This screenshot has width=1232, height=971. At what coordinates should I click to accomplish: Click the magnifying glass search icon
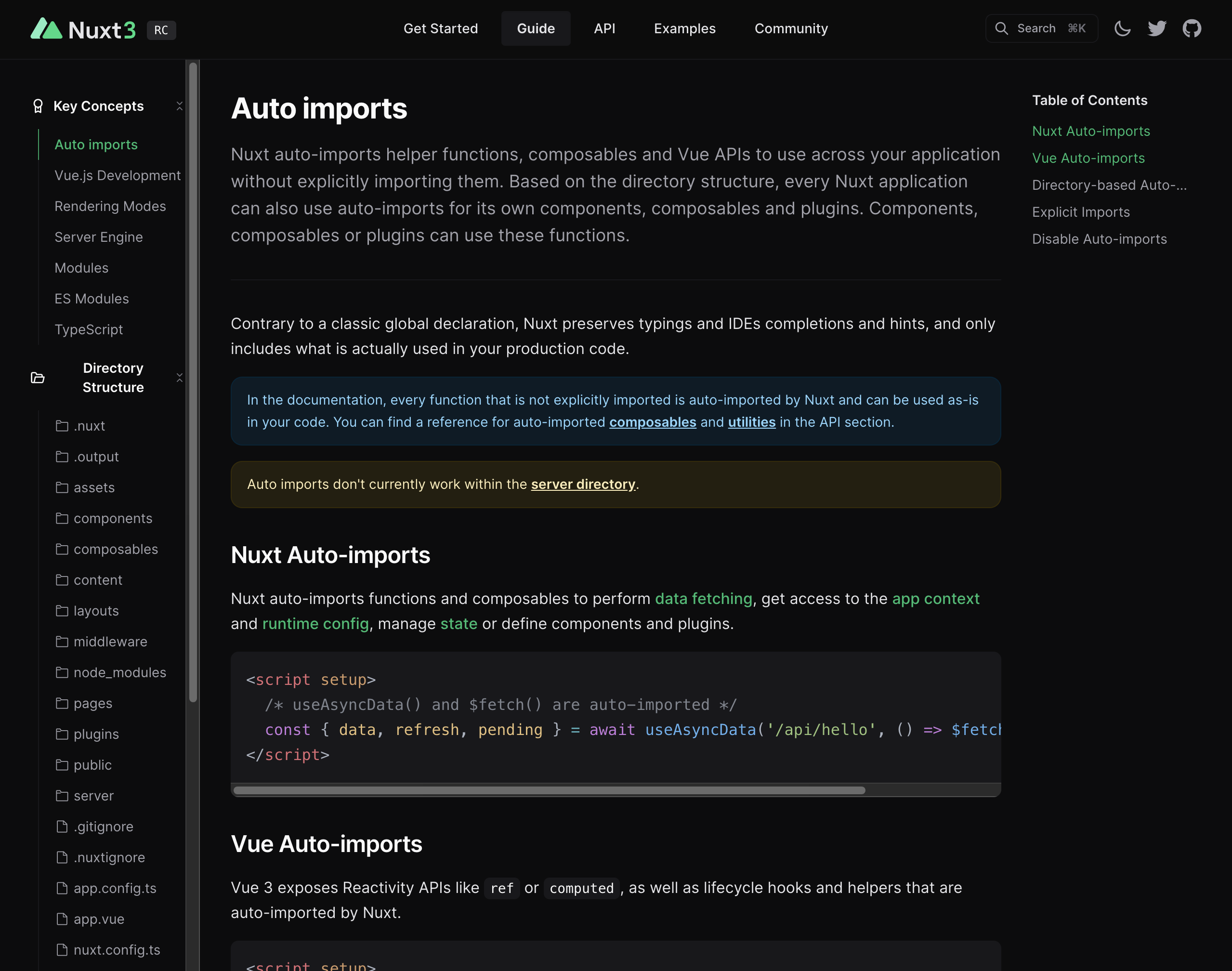(x=1002, y=28)
